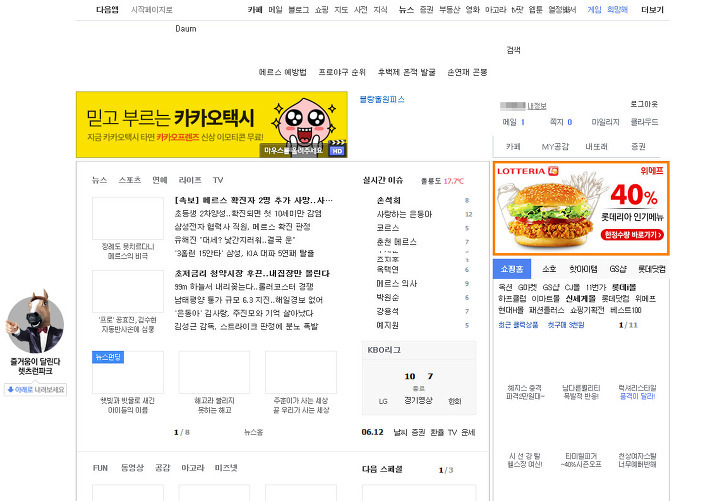Image resolution: width=710 pixels, height=501 pixels.
Task: Open 옥션 shopping mall link
Action: [505, 287]
